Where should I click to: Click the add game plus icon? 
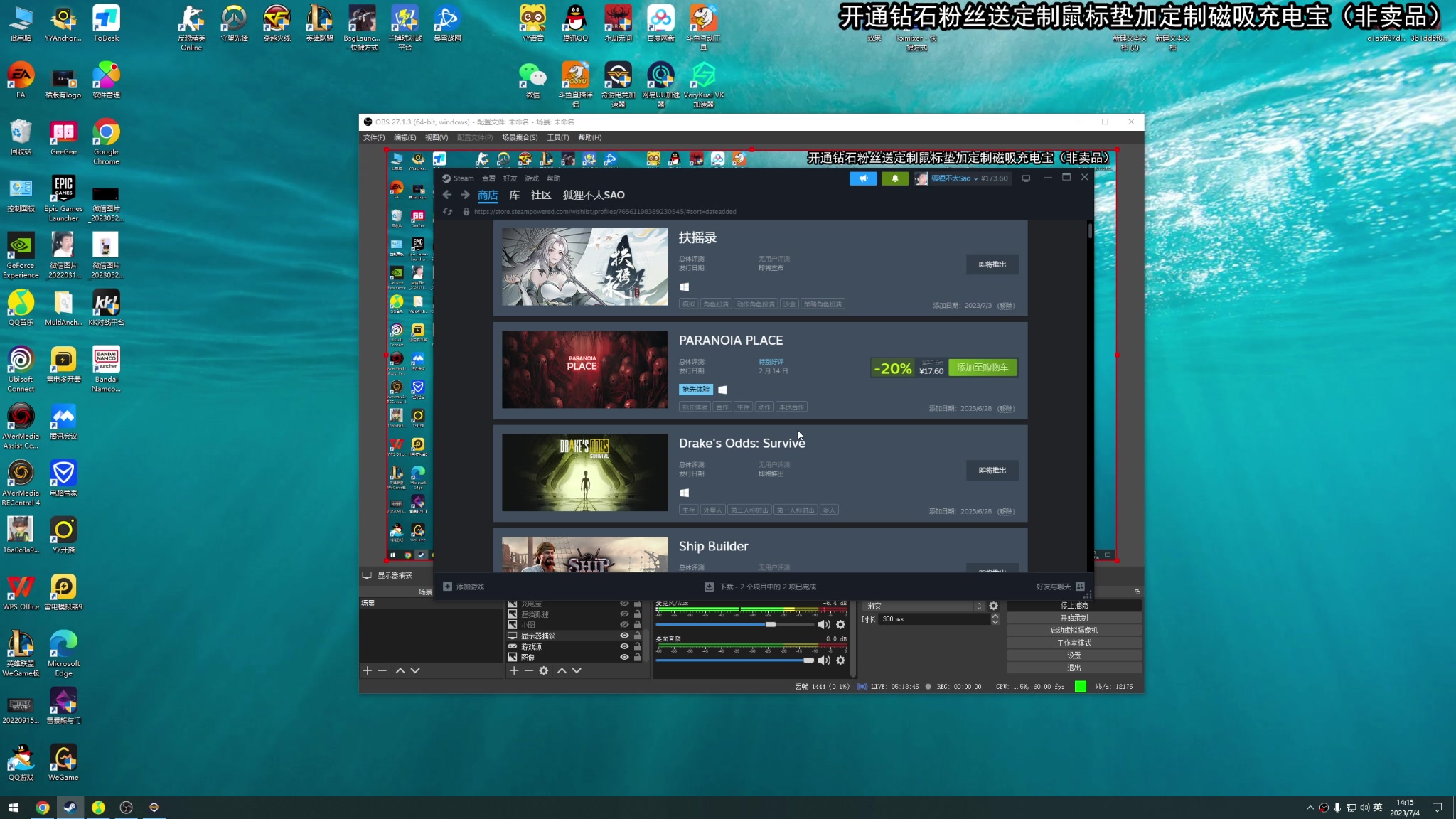pos(447,587)
